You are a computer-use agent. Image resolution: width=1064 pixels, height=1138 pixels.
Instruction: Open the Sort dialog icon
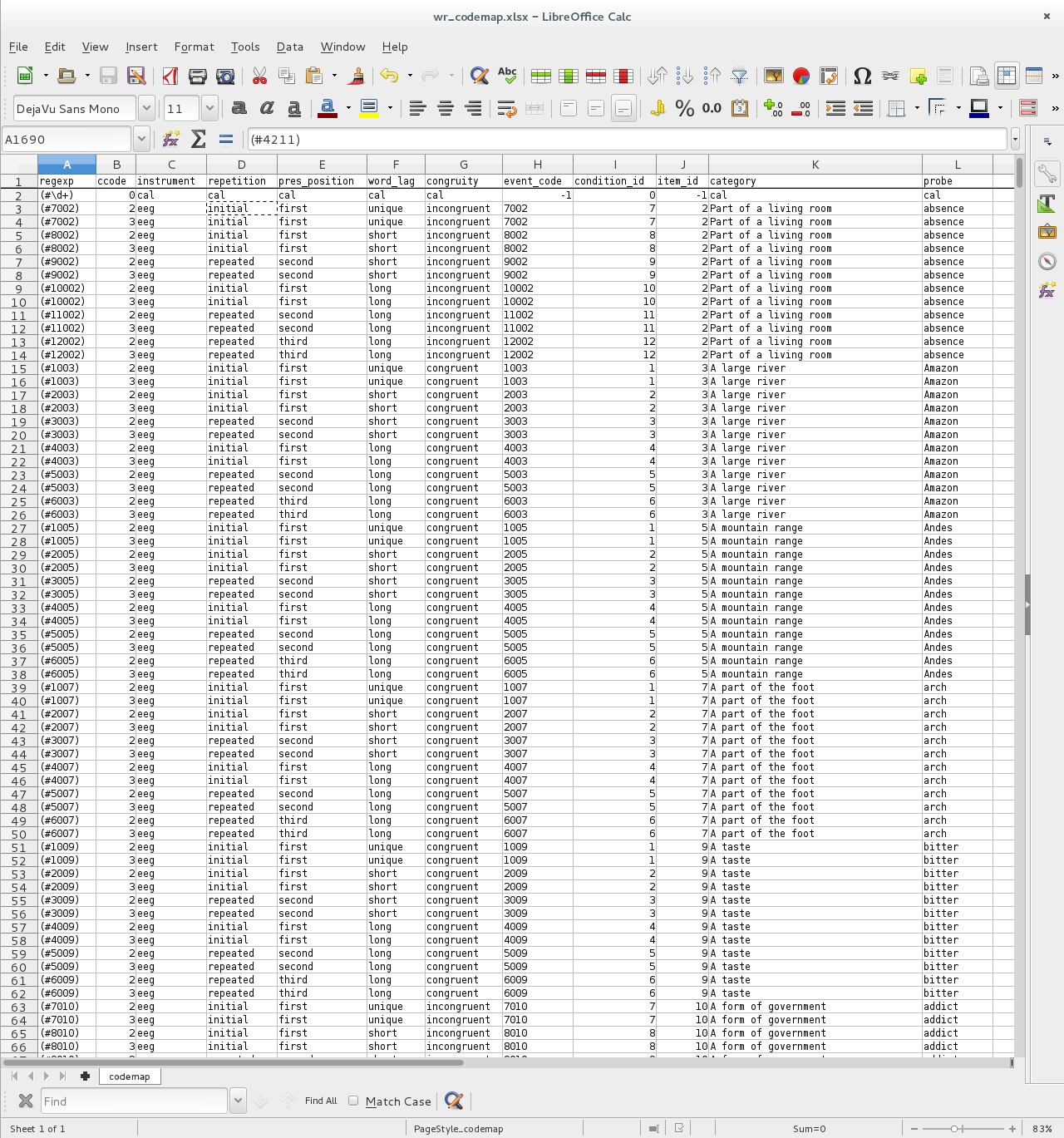pyautogui.click(x=658, y=76)
